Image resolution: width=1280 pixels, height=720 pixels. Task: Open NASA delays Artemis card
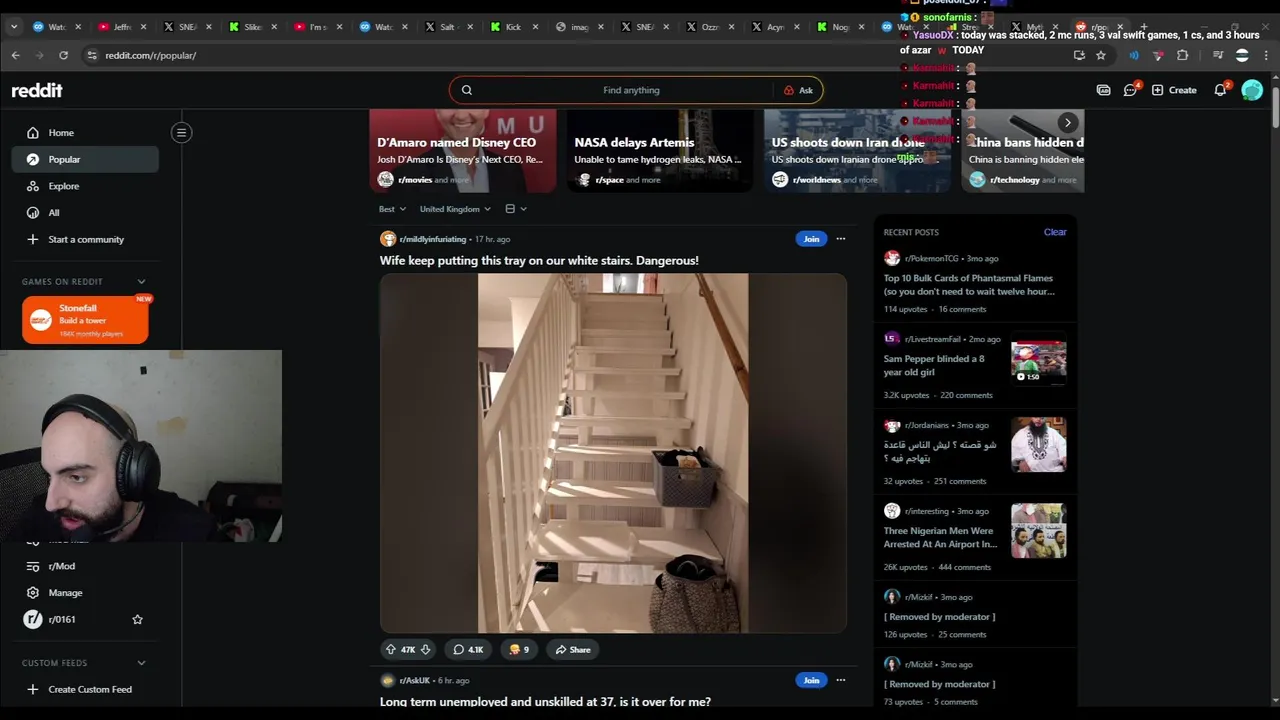660,151
